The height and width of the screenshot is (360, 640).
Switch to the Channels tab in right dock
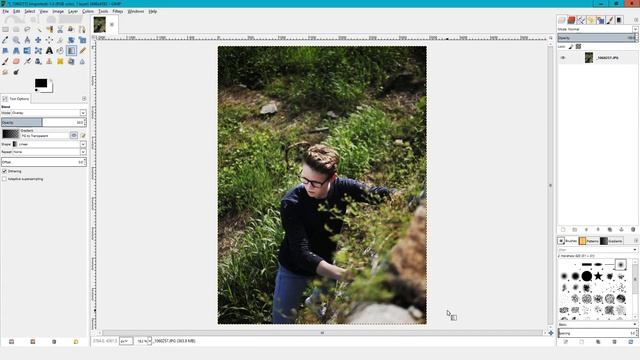tap(571, 20)
